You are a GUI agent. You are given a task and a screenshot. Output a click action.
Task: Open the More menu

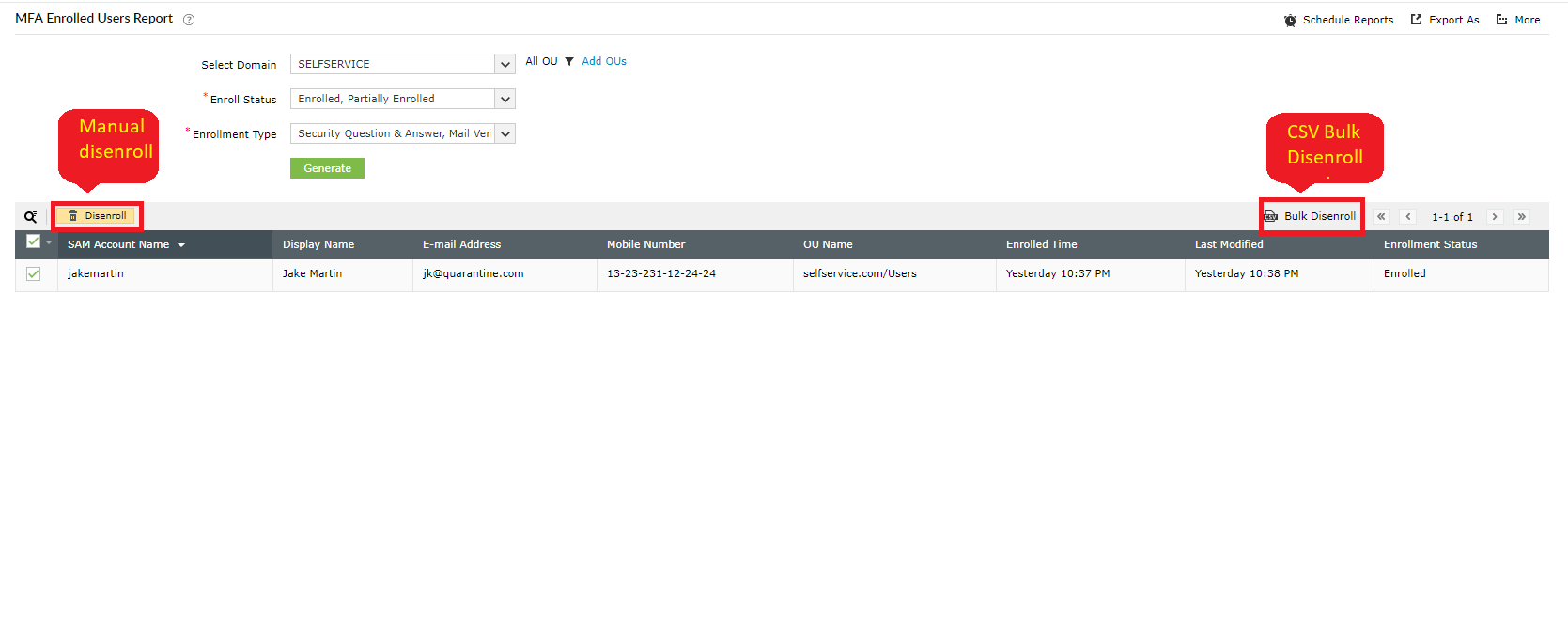1518,20
